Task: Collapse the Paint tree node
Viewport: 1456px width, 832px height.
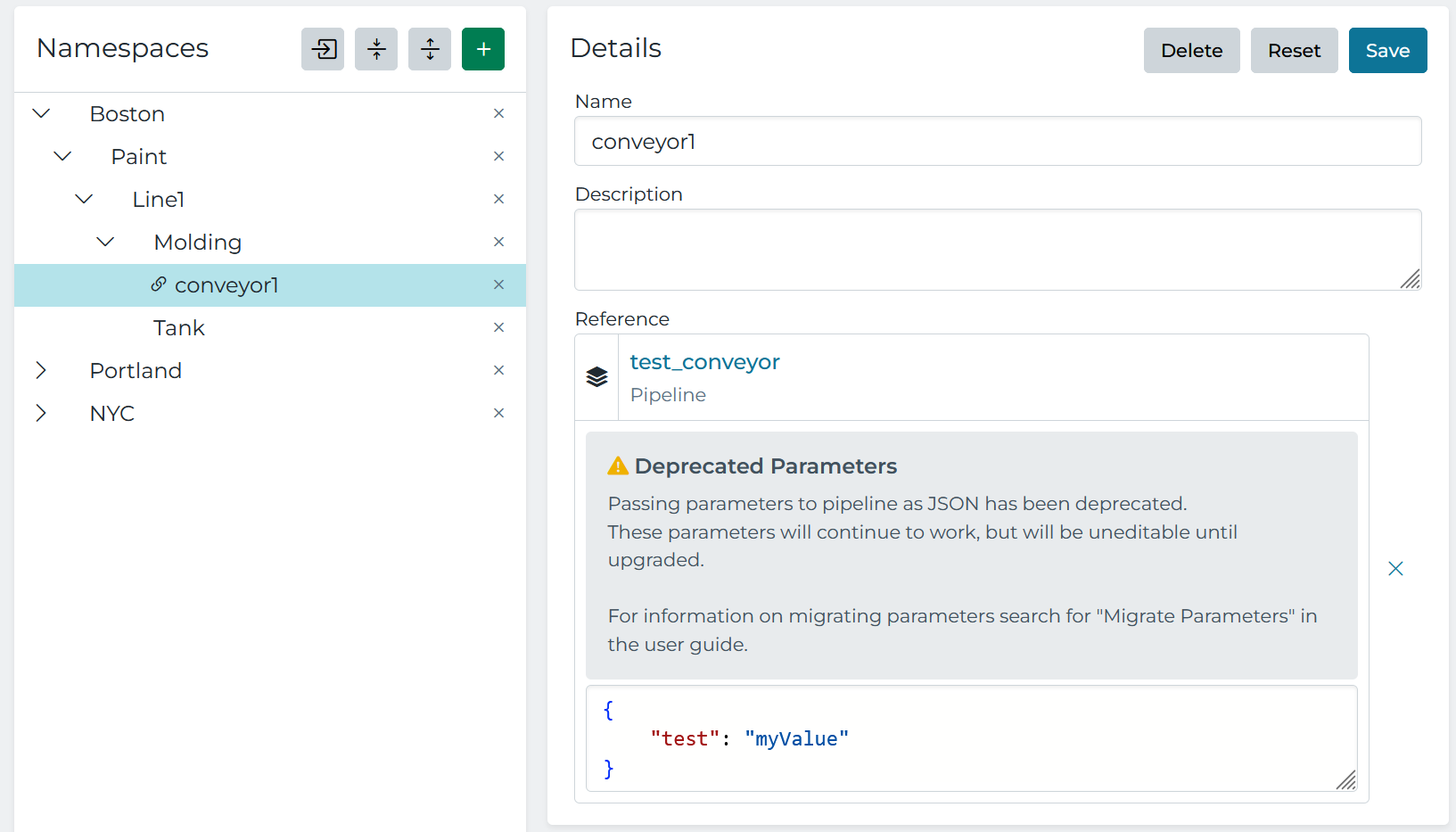Action: [x=62, y=156]
